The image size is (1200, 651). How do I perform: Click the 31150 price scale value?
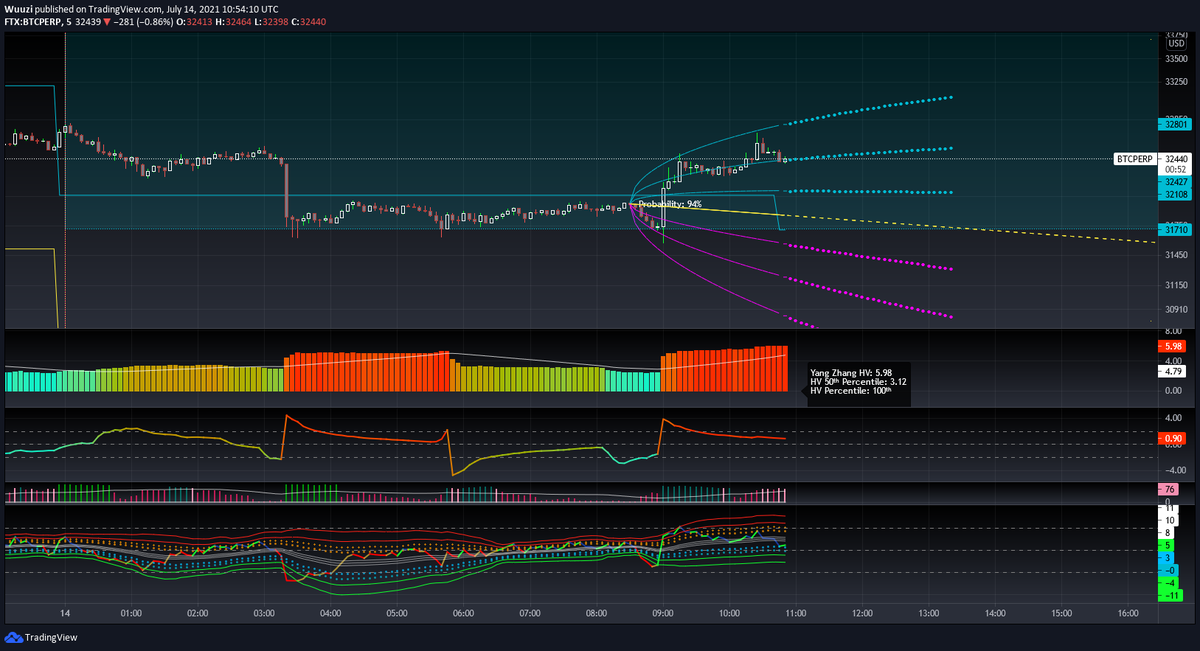[x=1176, y=285]
